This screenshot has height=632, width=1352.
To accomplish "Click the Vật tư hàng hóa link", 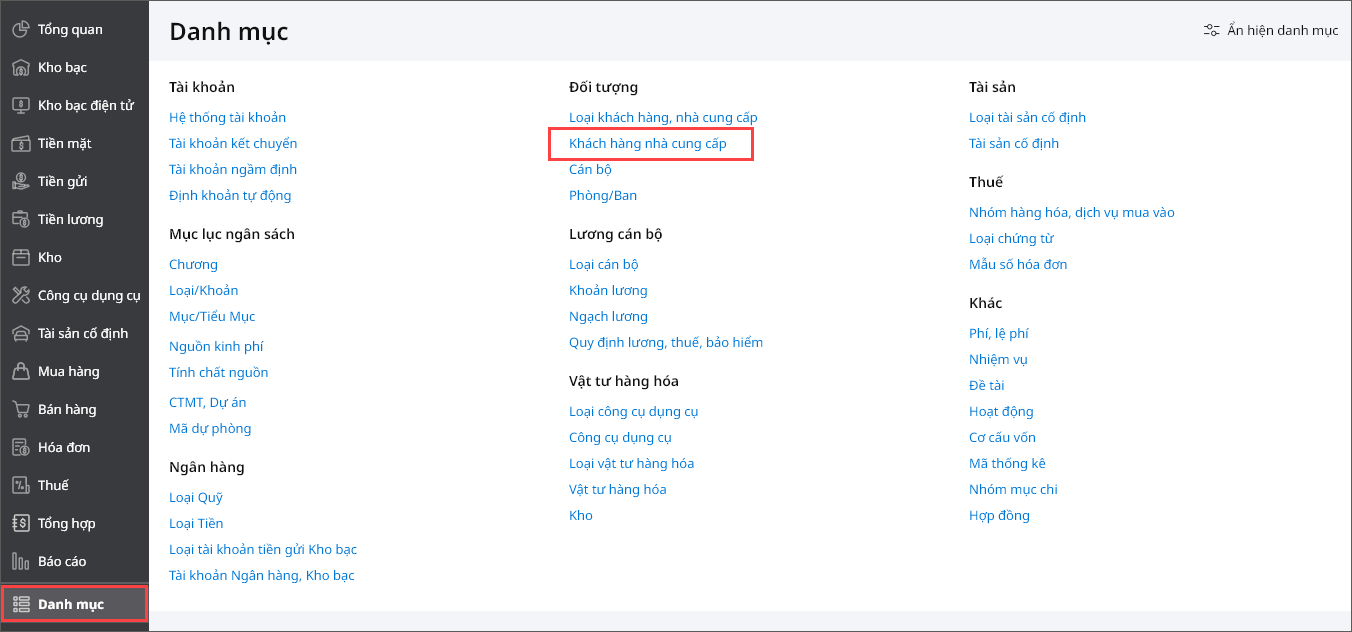I will coord(617,490).
